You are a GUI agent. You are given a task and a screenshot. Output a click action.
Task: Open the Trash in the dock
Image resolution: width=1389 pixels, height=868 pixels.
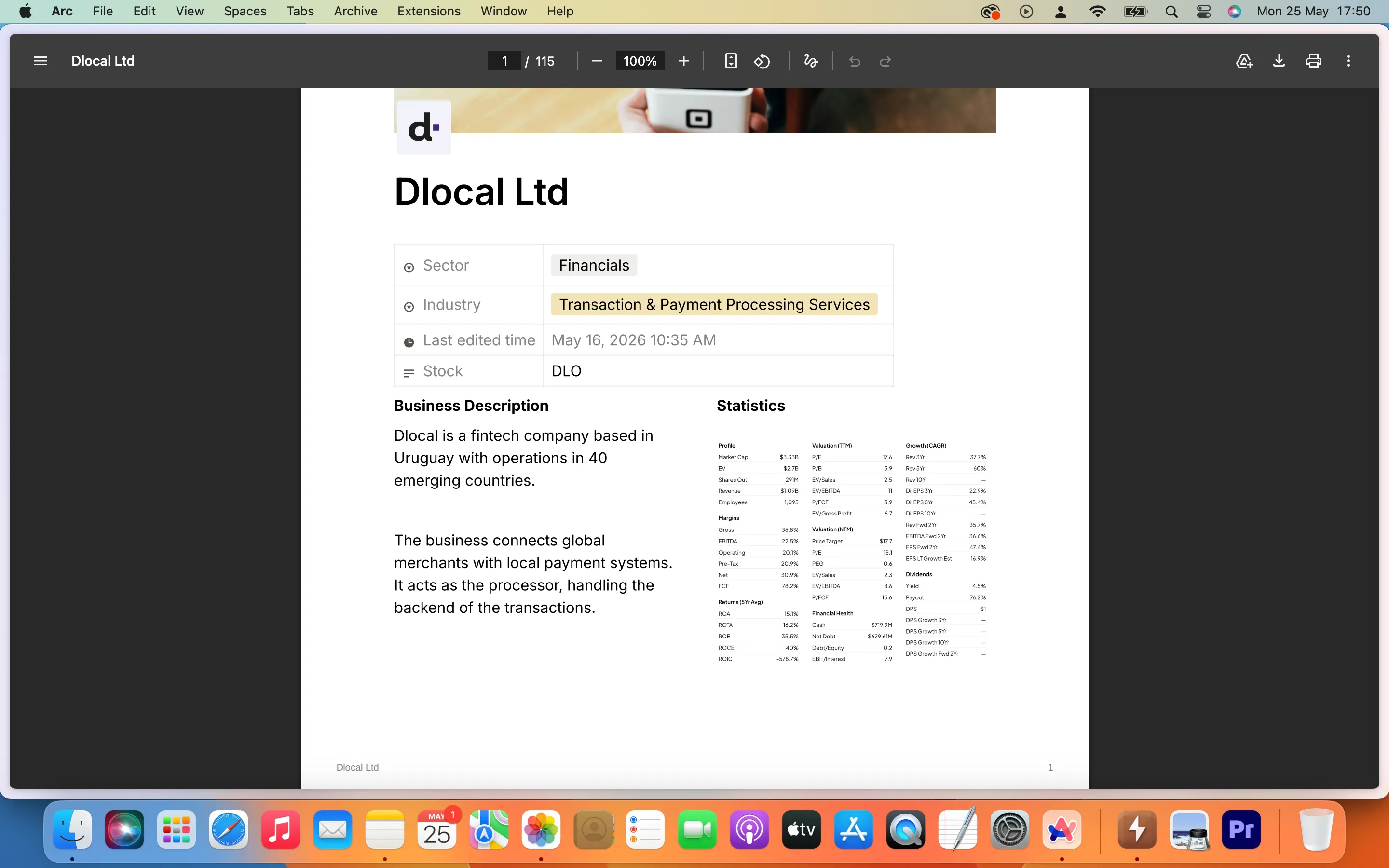[1317, 829]
